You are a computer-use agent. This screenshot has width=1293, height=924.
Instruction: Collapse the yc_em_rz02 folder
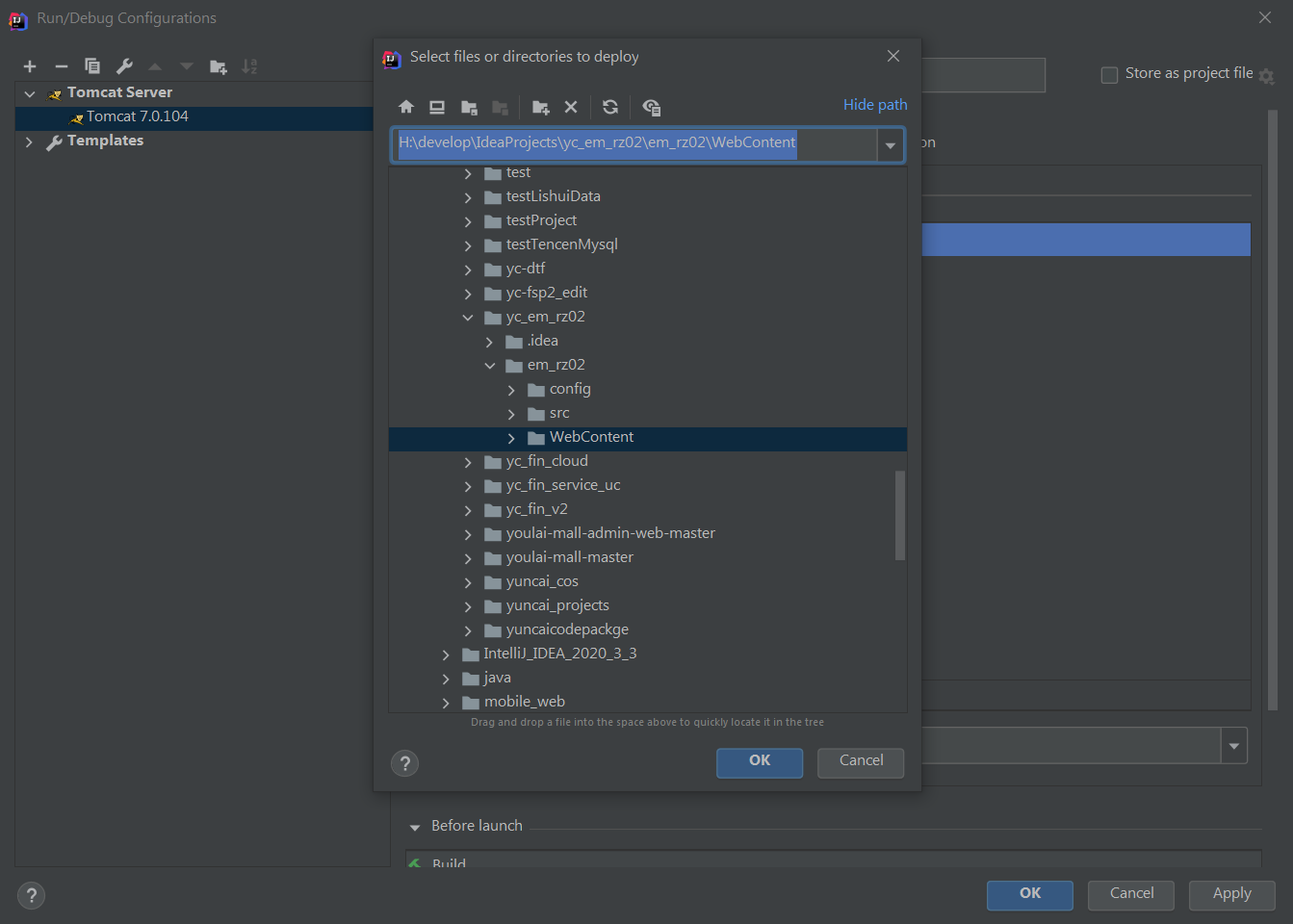(468, 318)
